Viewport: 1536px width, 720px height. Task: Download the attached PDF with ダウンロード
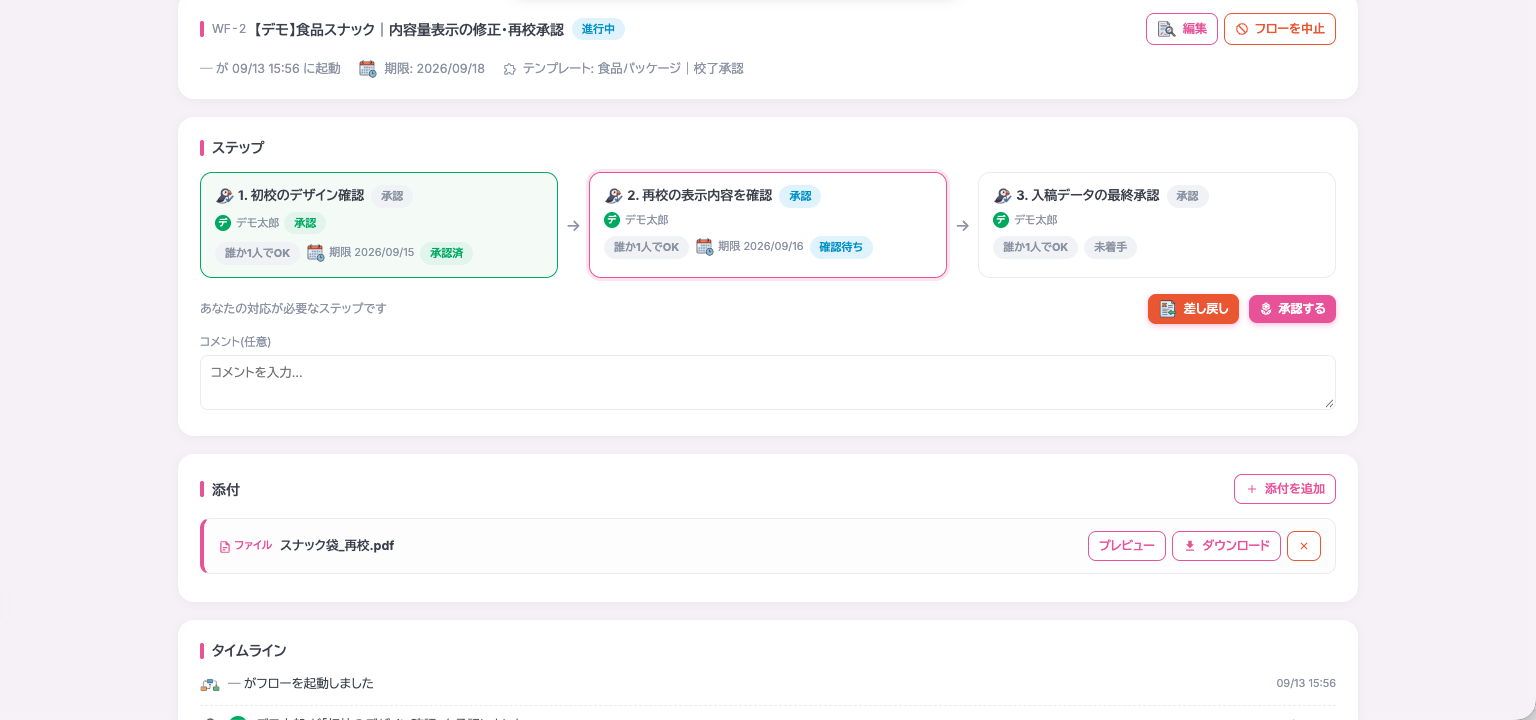pos(1226,546)
